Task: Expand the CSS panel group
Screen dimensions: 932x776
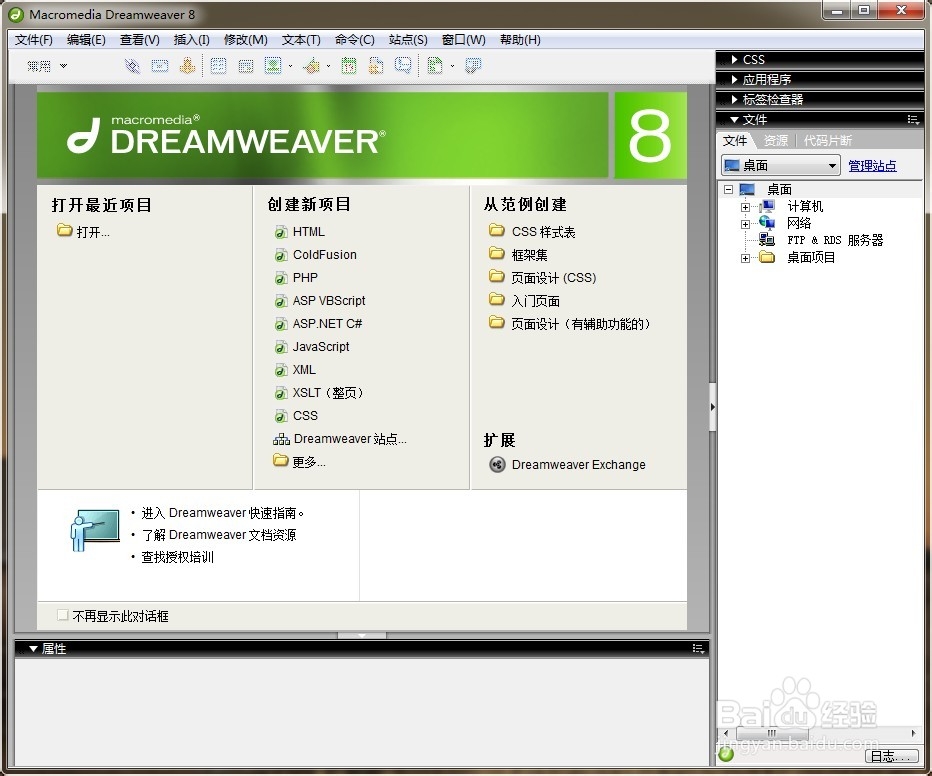Action: click(735, 59)
